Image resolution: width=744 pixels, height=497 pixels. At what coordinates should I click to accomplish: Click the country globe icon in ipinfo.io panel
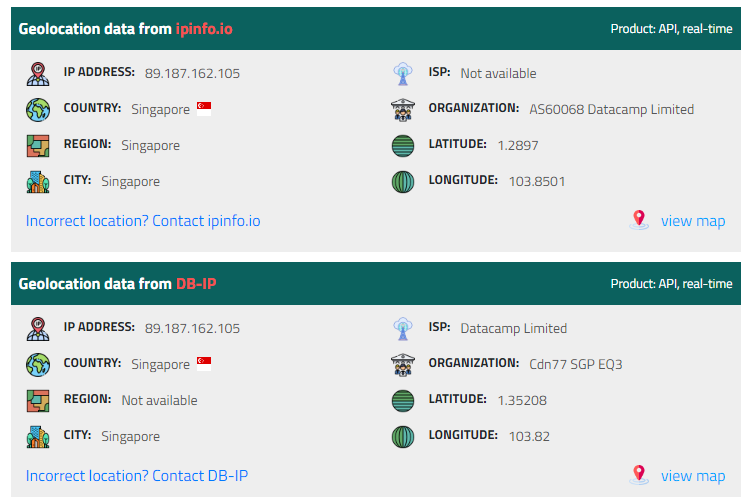coord(38,109)
